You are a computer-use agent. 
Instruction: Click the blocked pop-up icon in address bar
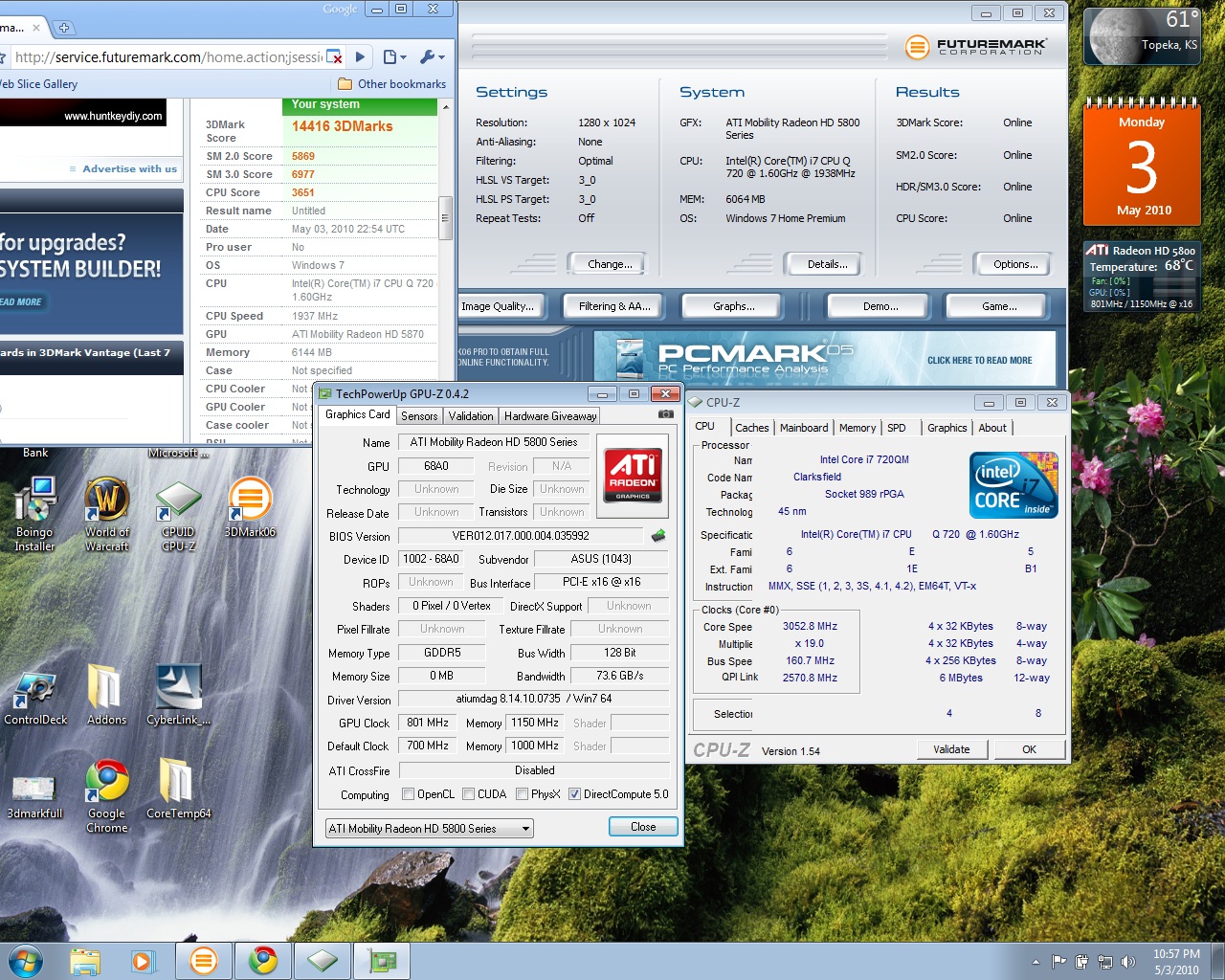click(x=334, y=57)
